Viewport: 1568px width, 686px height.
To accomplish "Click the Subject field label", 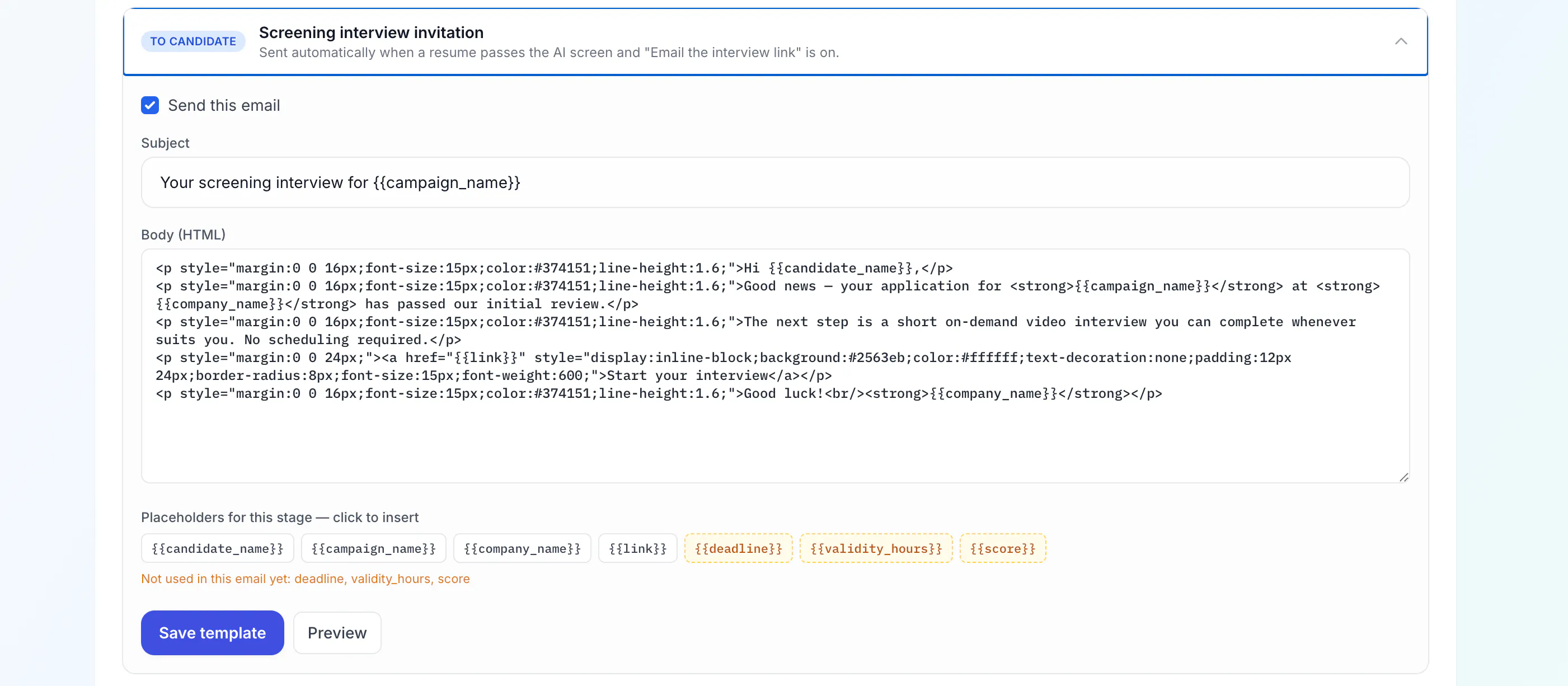I will tap(165, 143).
